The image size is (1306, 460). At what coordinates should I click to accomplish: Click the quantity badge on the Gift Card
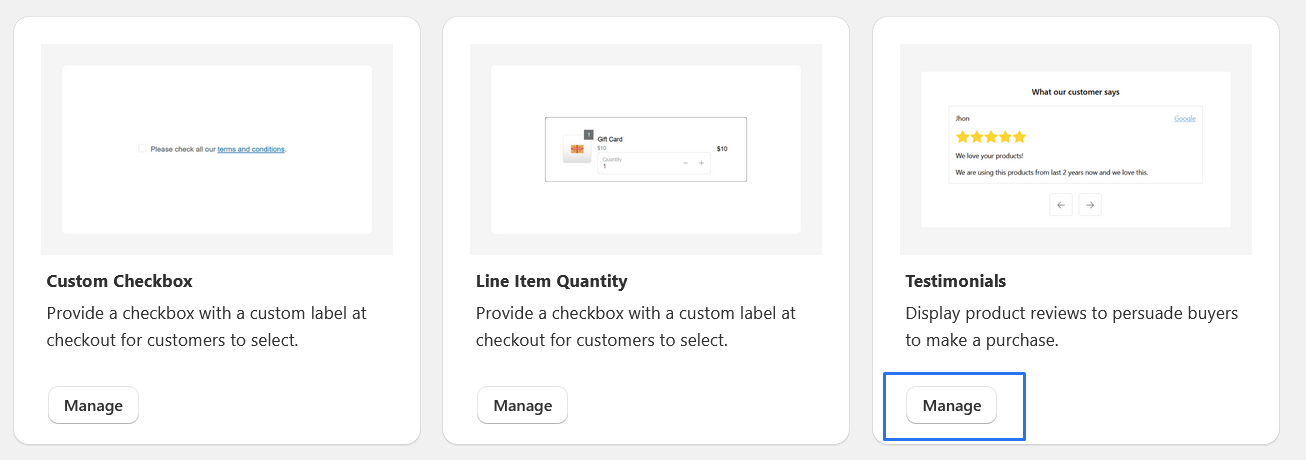tap(589, 134)
